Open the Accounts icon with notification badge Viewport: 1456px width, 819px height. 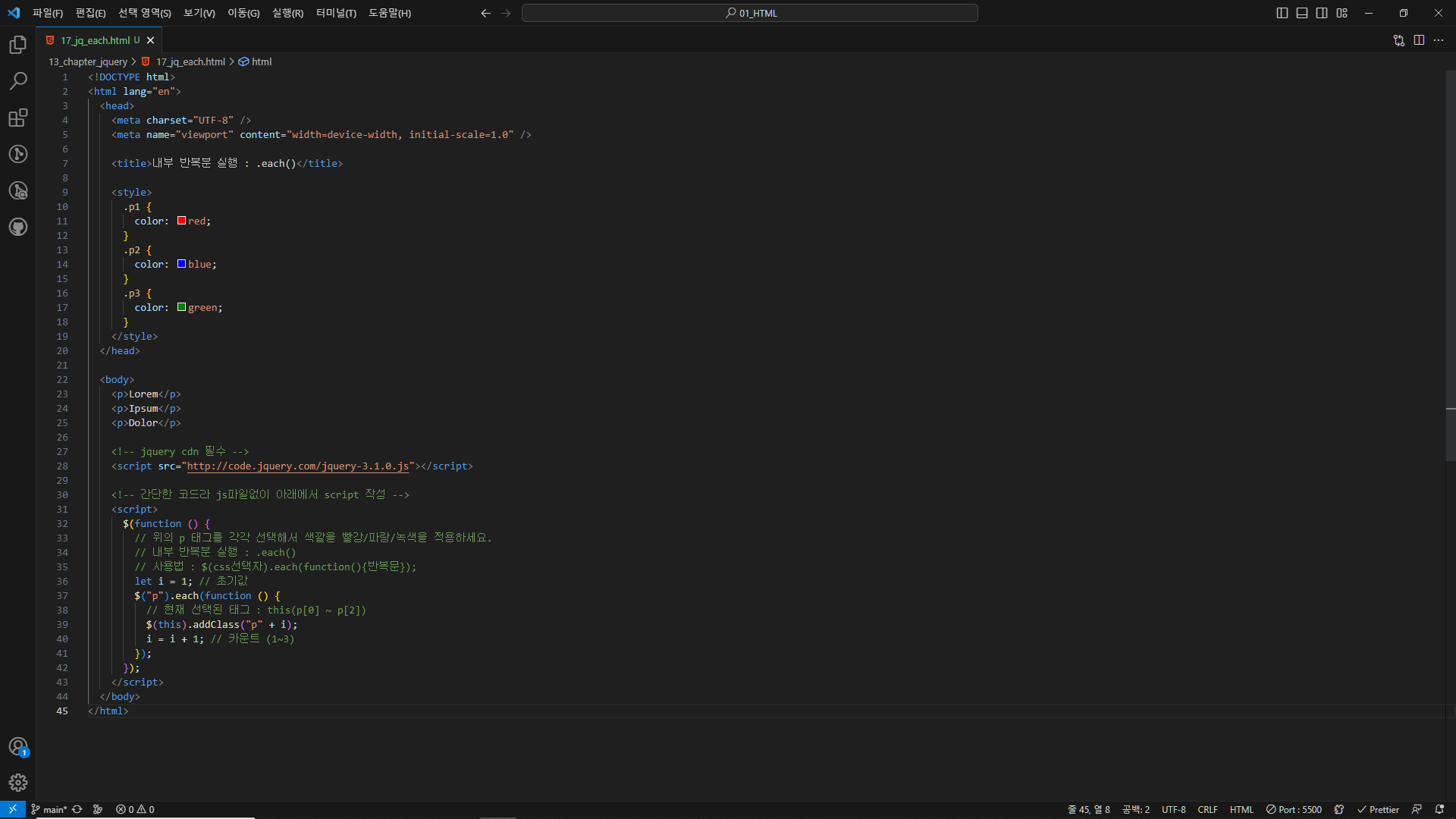coord(18,747)
